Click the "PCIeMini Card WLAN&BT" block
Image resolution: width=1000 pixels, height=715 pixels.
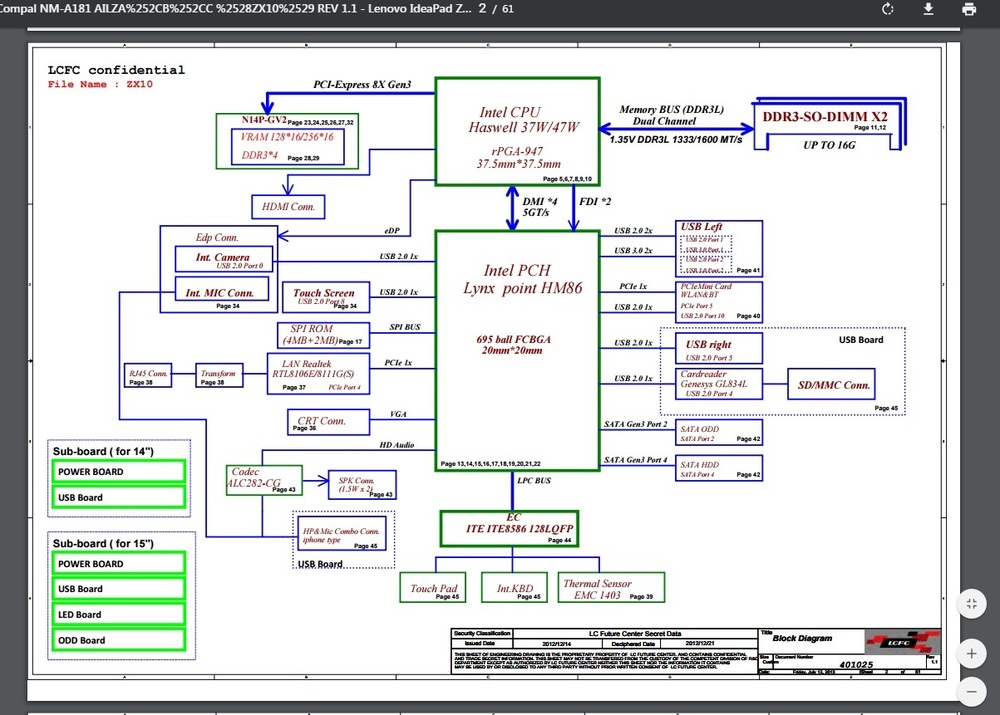719,302
